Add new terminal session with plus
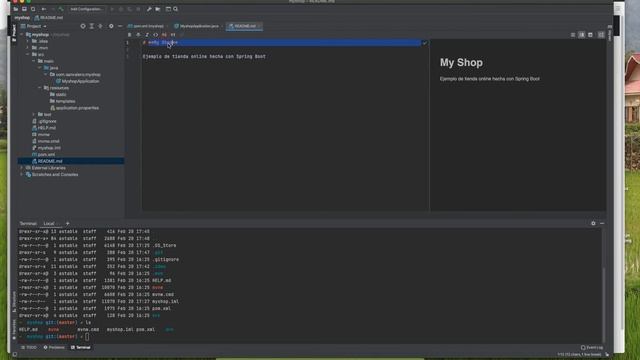This screenshot has height=360, width=640. point(67,224)
